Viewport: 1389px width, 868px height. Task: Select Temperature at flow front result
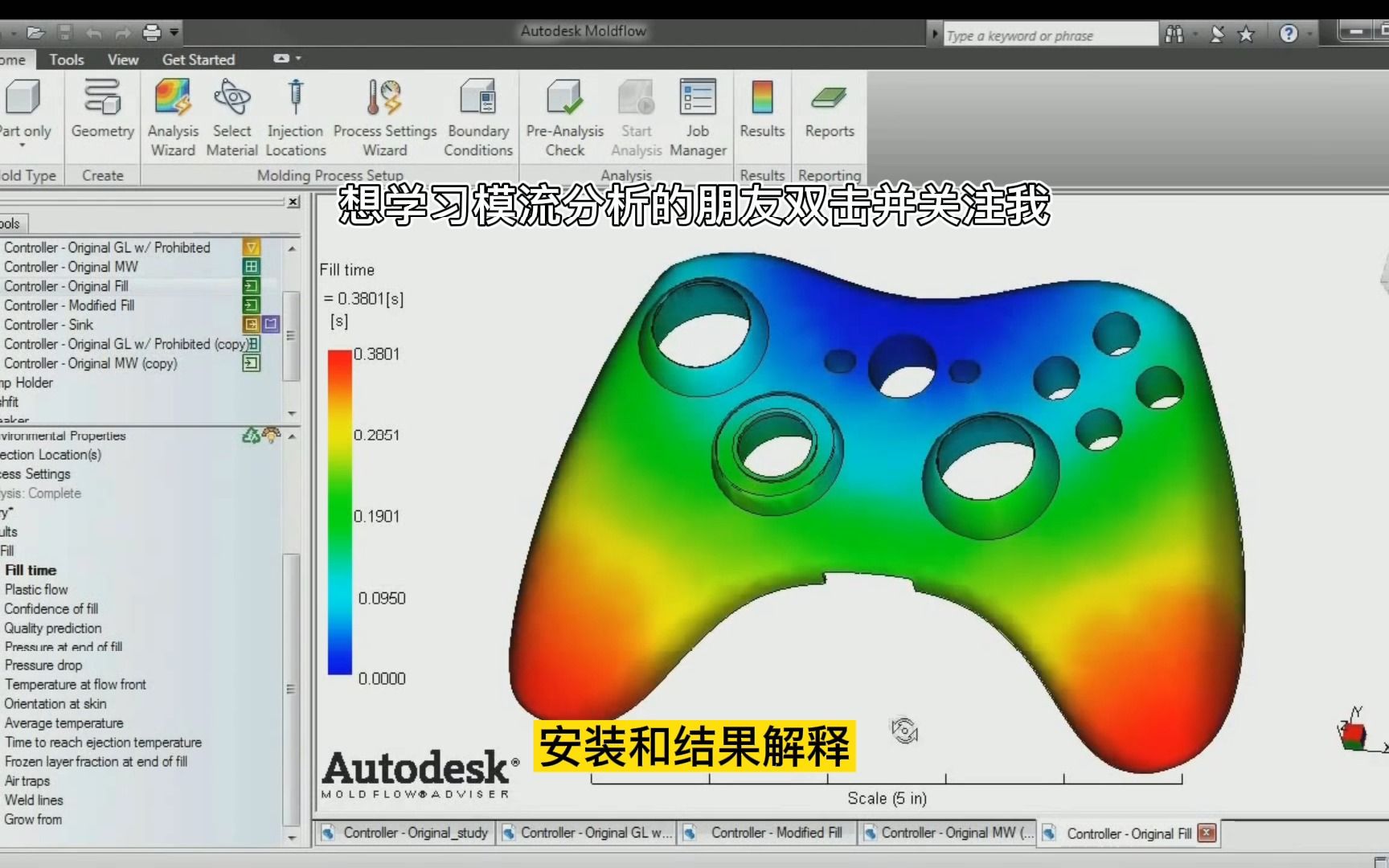pyautogui.click(x=76, y=685)
